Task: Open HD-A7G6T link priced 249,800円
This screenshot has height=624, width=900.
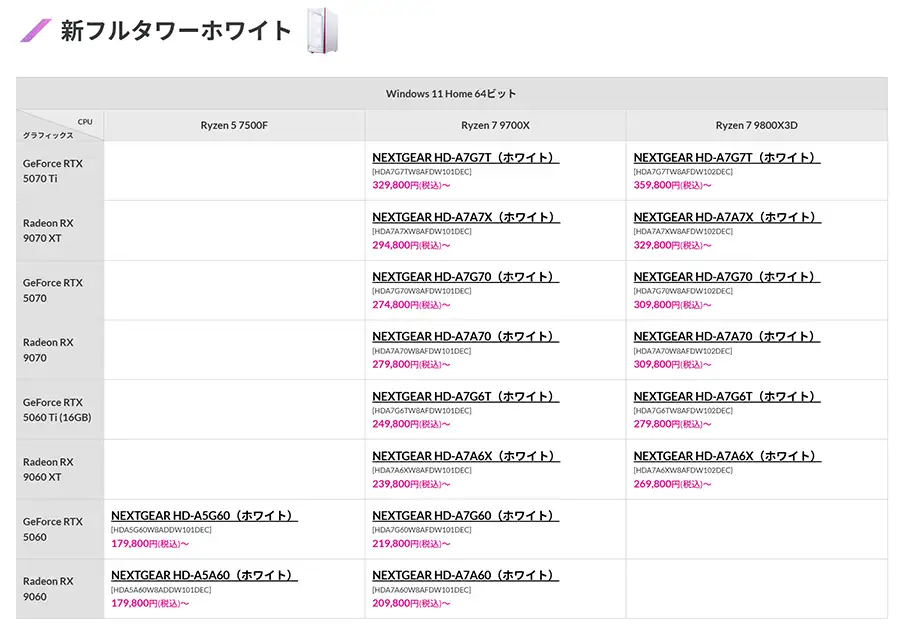Action: [465, 397]
